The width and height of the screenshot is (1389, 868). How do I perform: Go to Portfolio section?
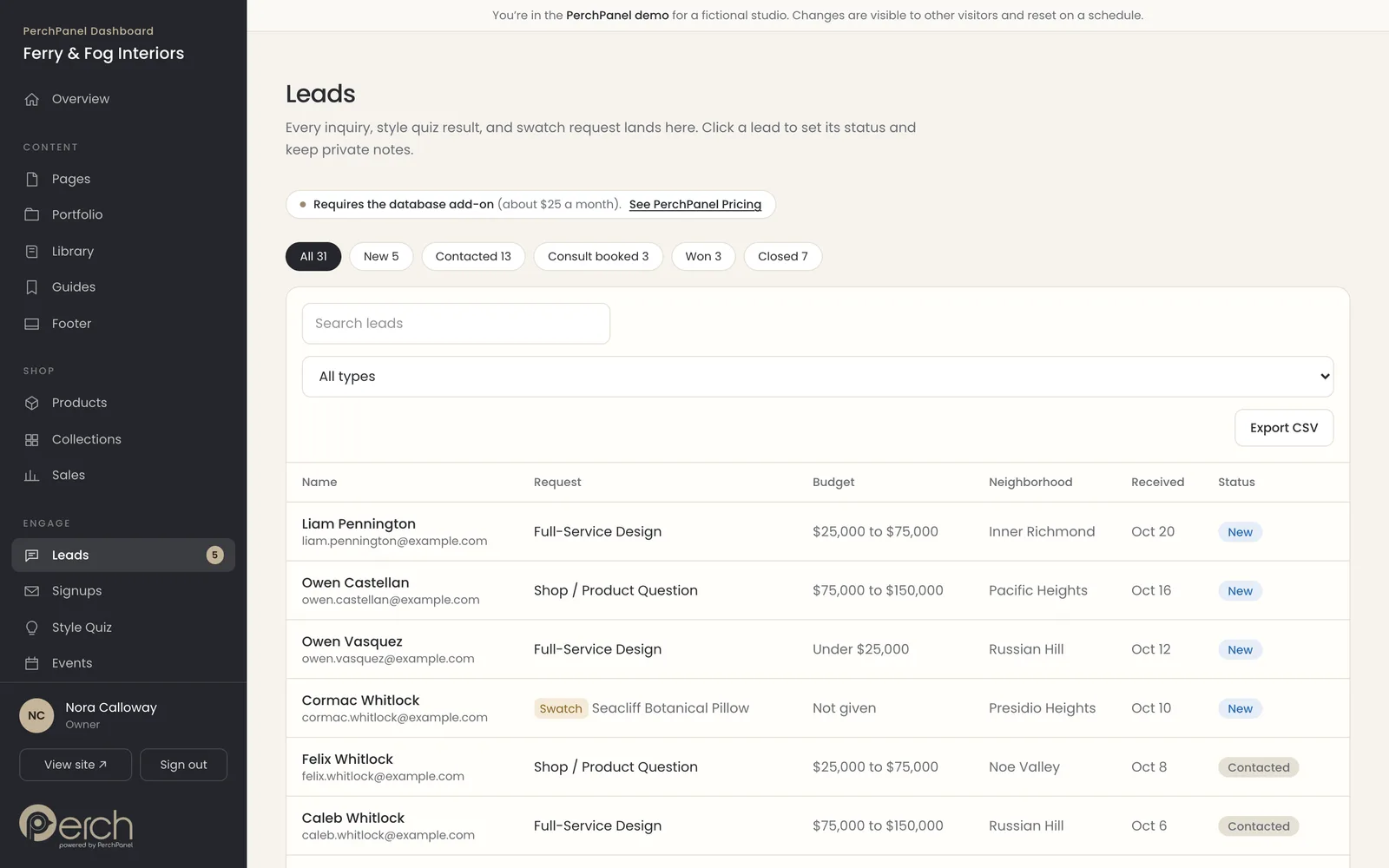[x=123, y=214]
